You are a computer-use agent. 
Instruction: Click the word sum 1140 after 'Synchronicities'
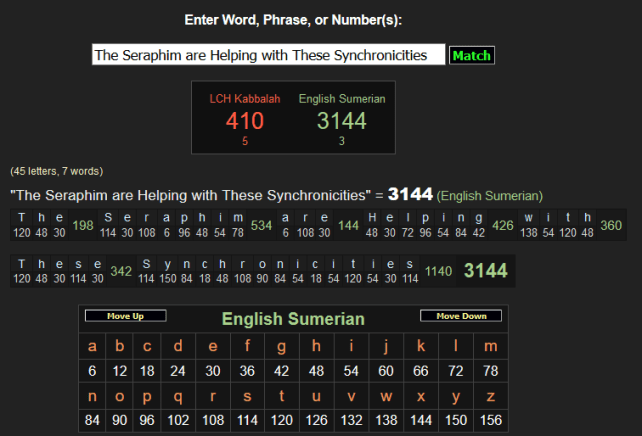click(438, 271)
